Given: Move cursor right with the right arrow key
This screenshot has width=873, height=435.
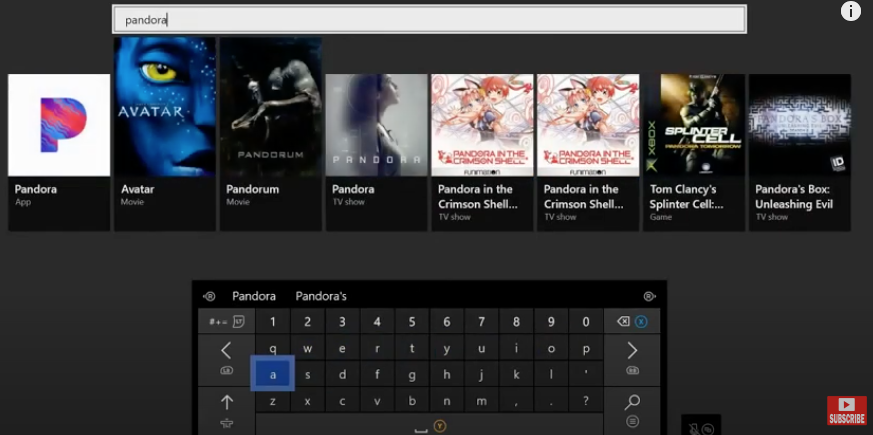Looking at the screenshot, I should tap(632, 350).
